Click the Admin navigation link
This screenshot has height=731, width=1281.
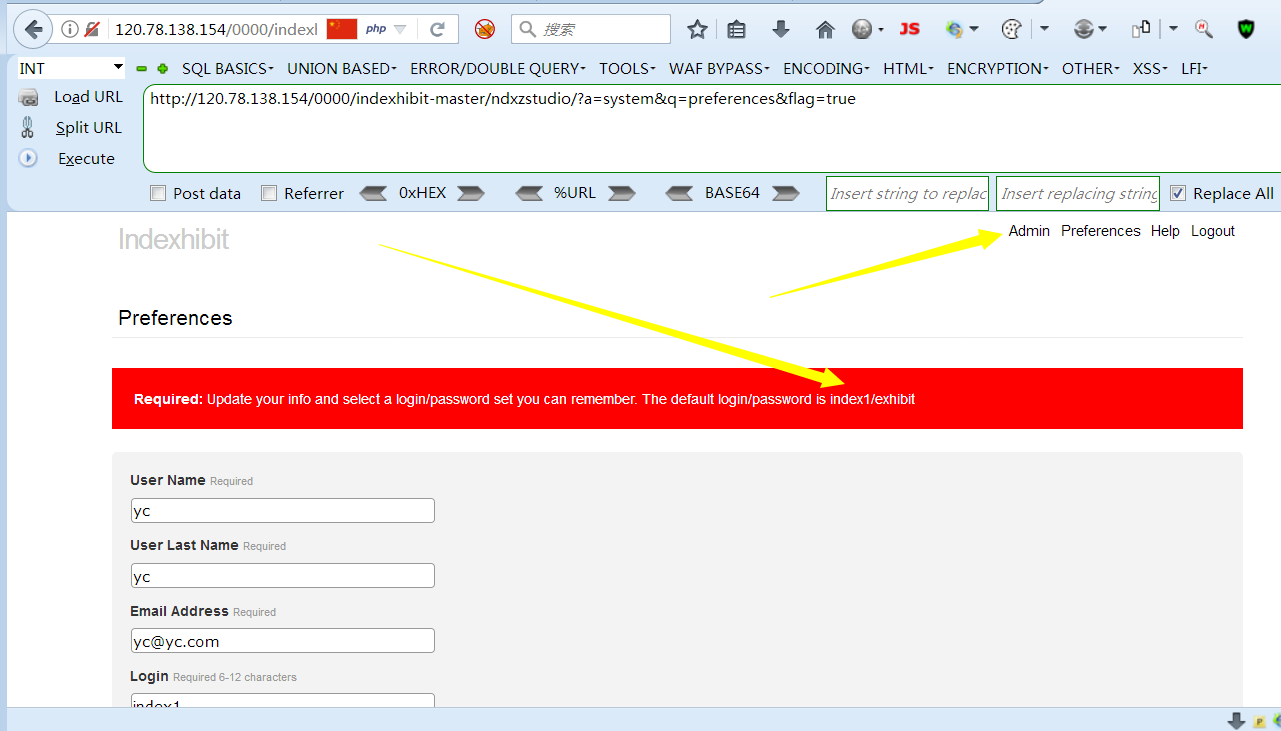(1029, 231)
